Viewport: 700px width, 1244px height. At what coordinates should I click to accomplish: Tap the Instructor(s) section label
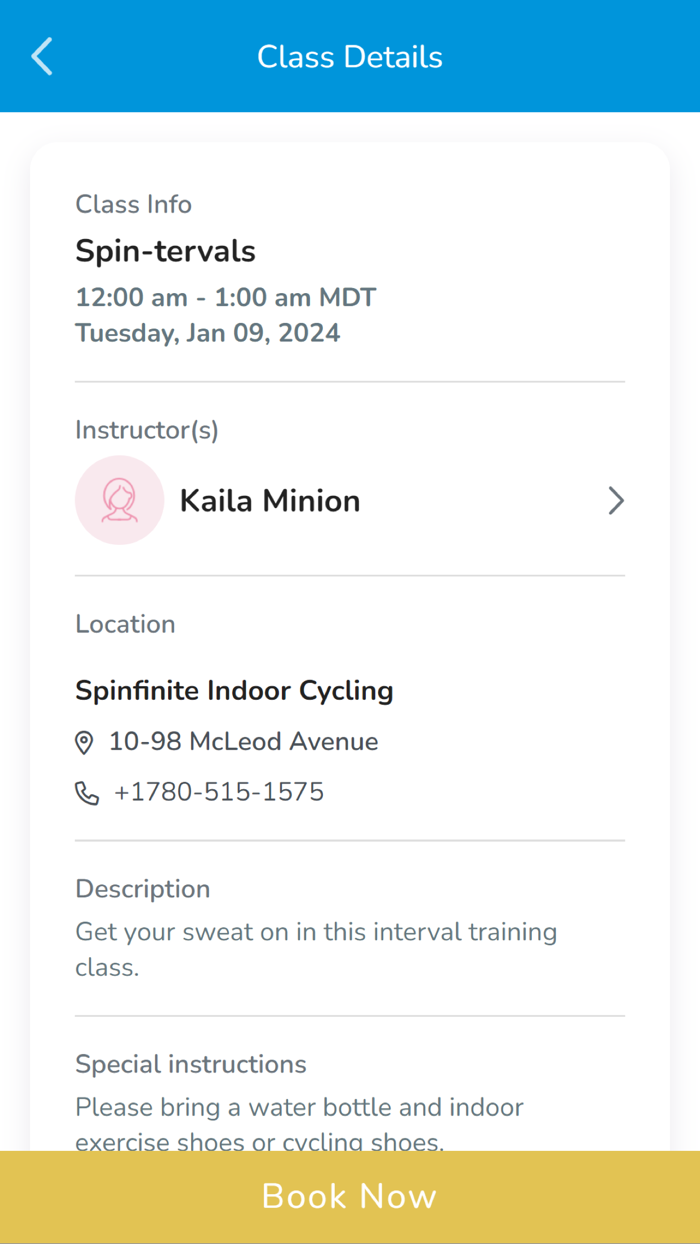coord(147,430)
